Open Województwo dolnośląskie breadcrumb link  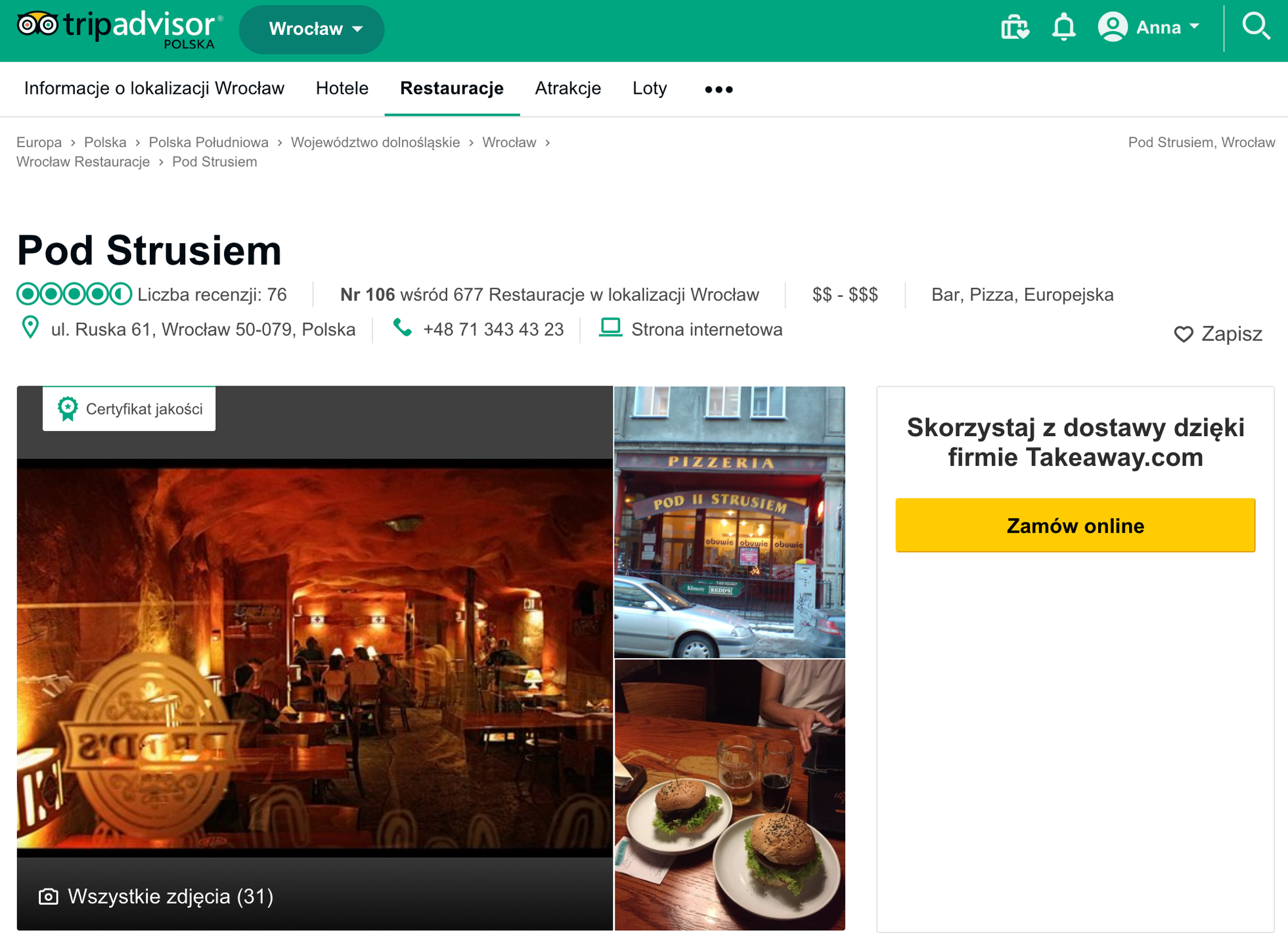tap(375, 143)
